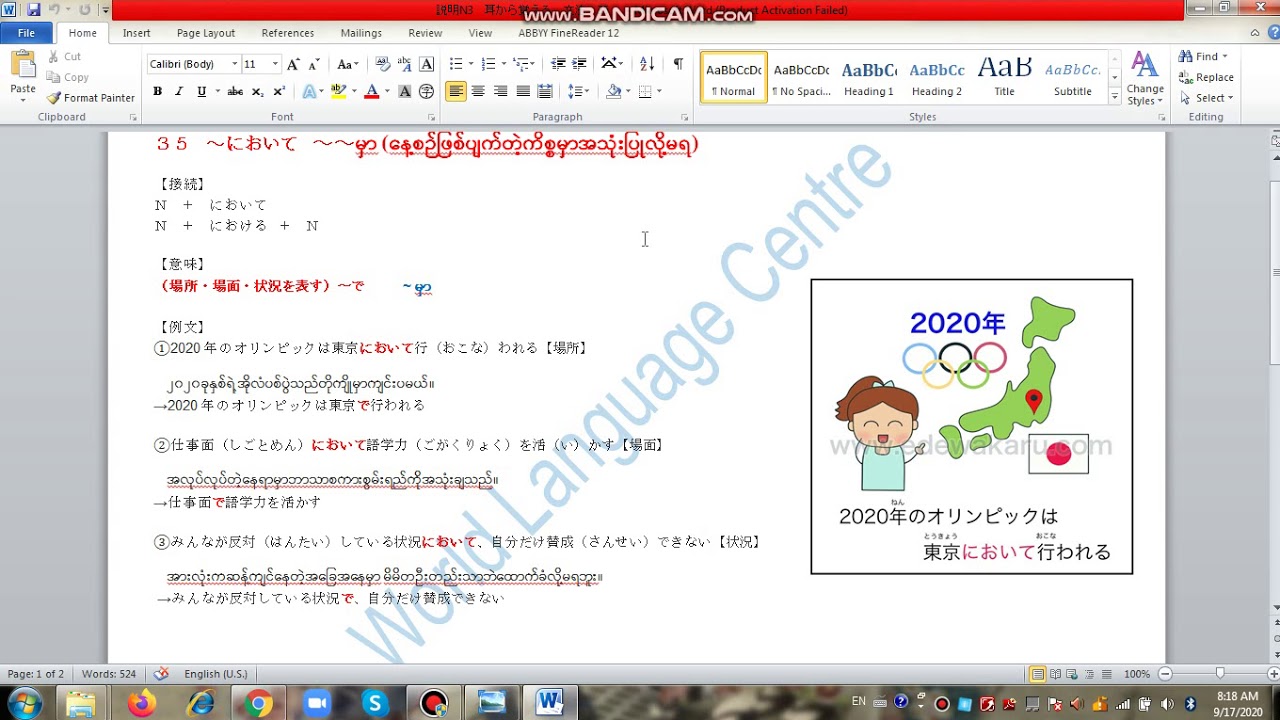
Task: Toggle Show/Hide paragraph marks
Action: coord(678,64)
